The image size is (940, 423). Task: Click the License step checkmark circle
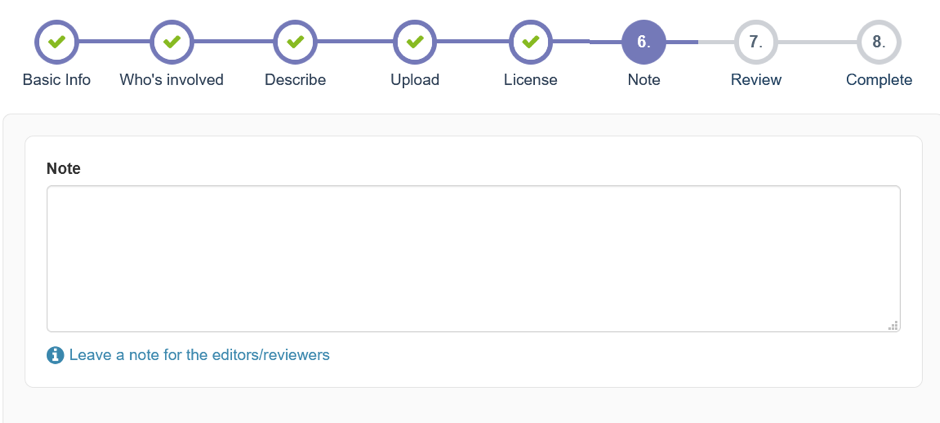point(531,42)
